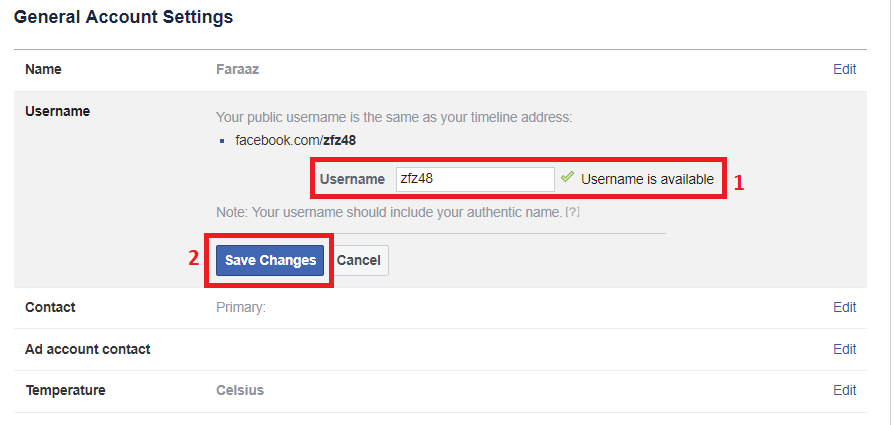
Task: Click the Save Changes button
Action: (x=270, y=260)
